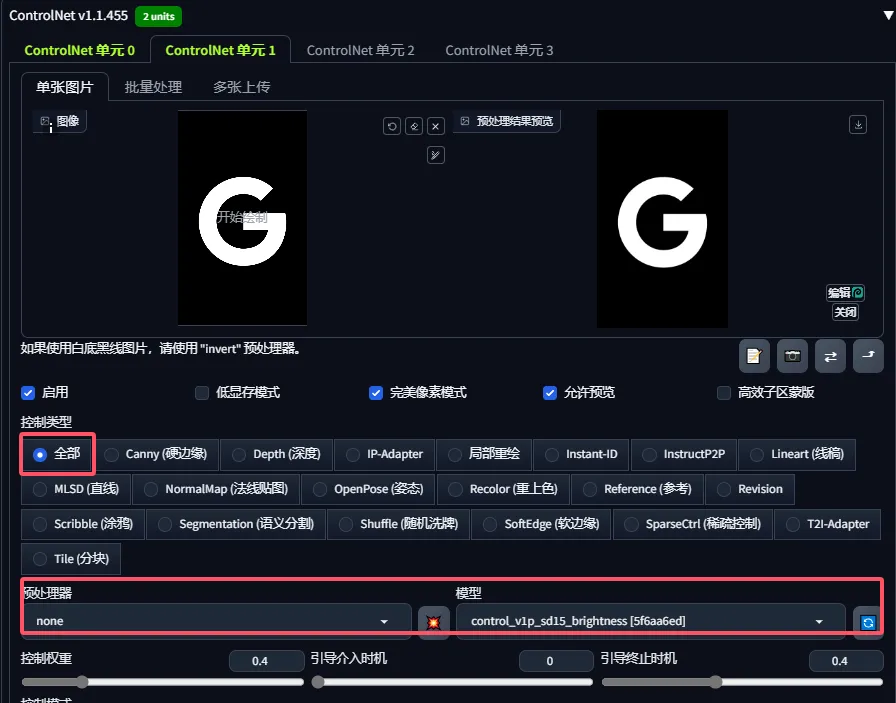Run the preprocessor with the explosion icon
The image size is (896, 703).
coord(434,621)
